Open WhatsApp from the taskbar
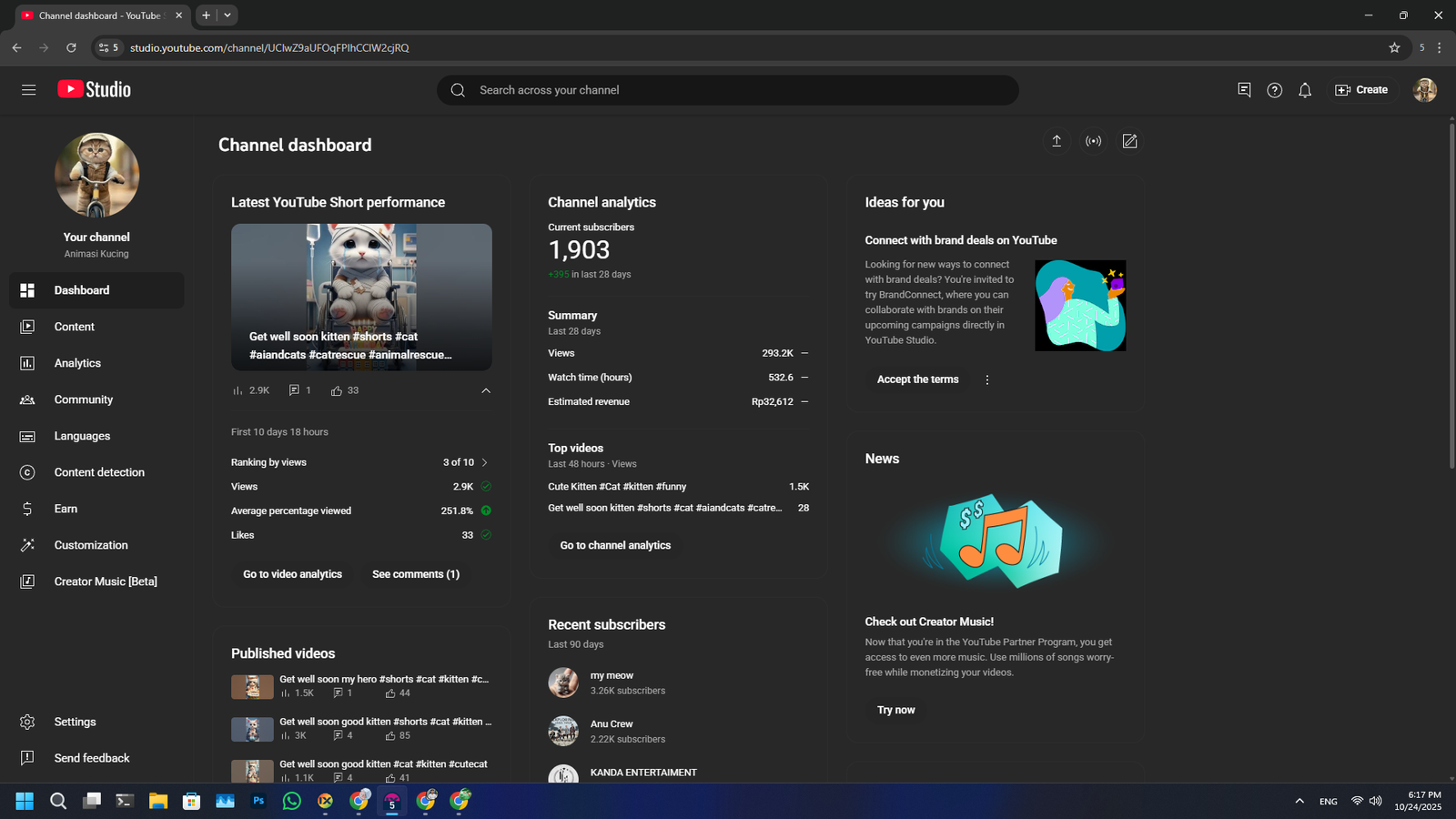 point(292,801)
